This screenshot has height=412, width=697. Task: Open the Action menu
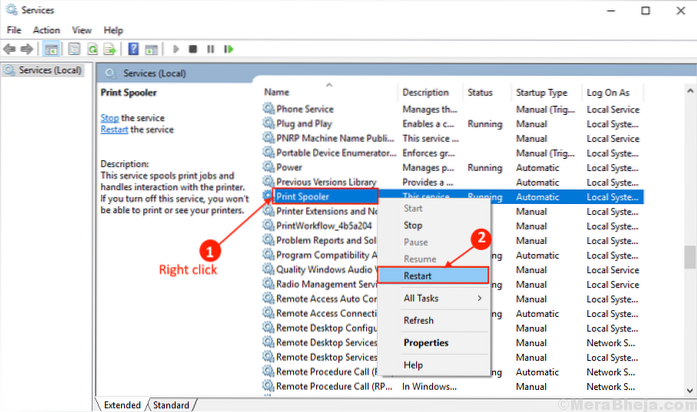click(x=46, y=30)
